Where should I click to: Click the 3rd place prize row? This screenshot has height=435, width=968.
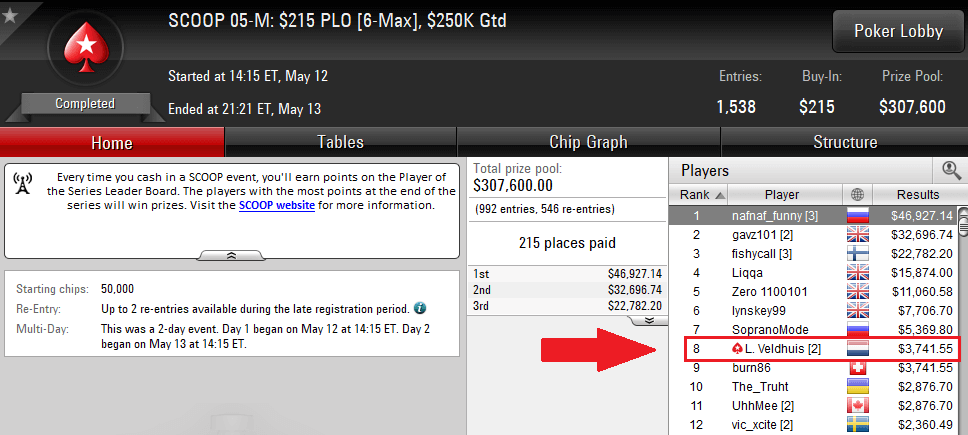tap(567, 305)
